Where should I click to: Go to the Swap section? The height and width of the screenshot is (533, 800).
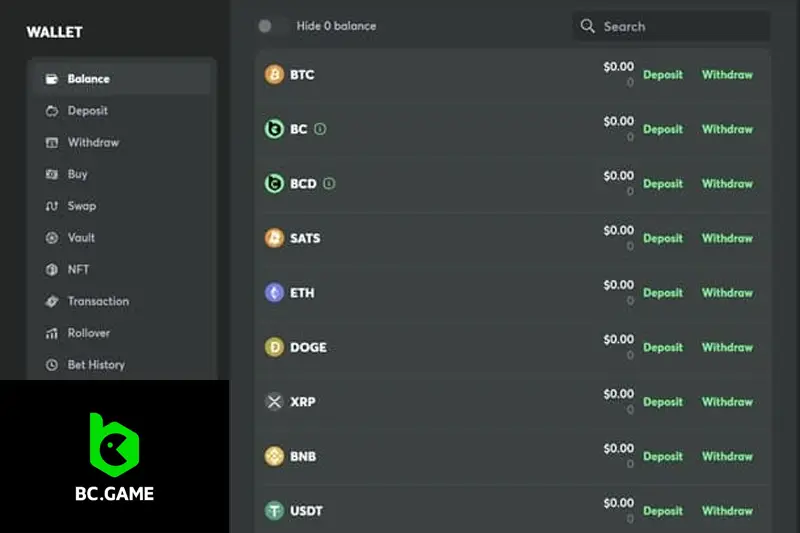(122, 206)
